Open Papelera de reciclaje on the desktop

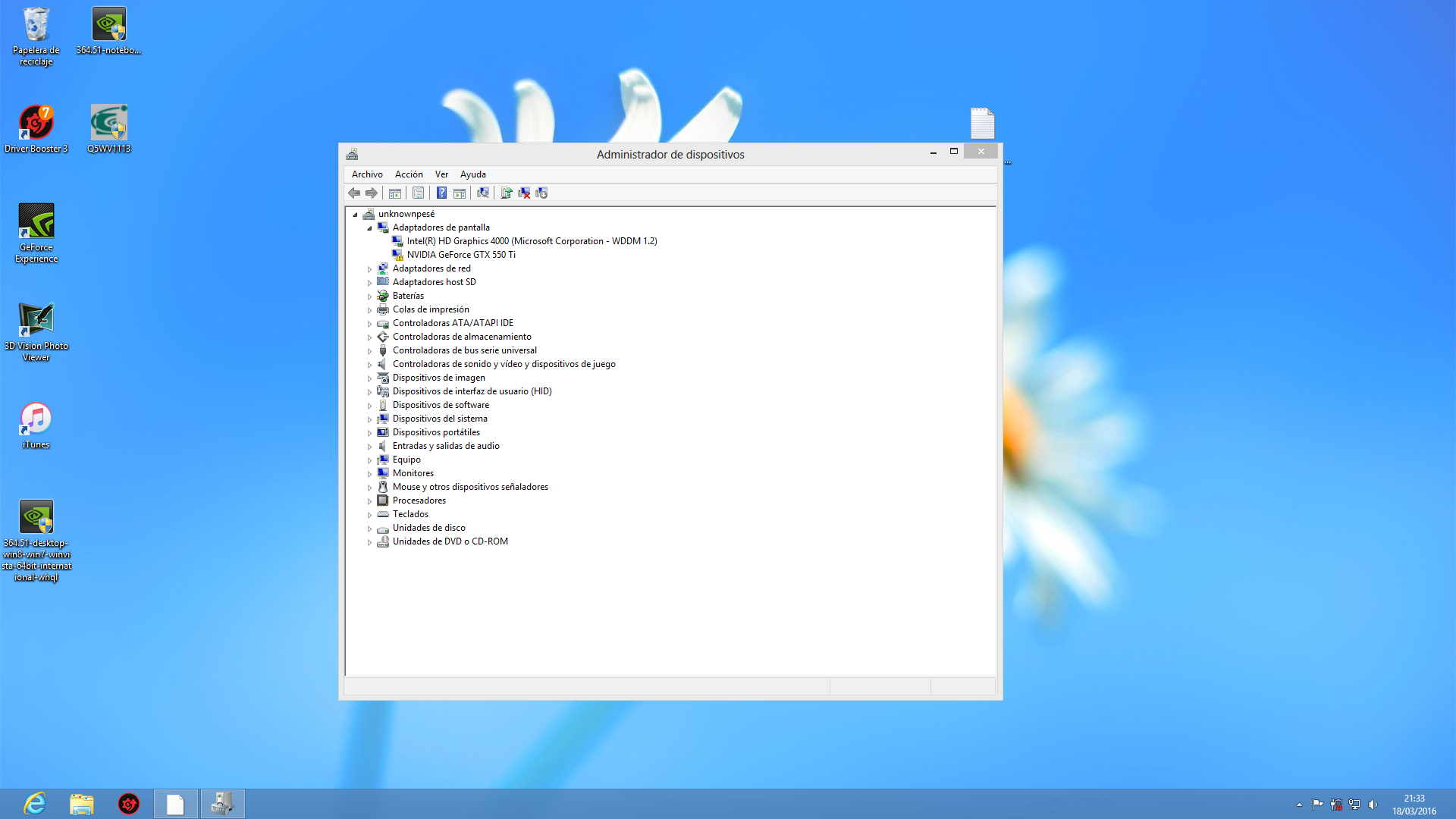point(36,36)
